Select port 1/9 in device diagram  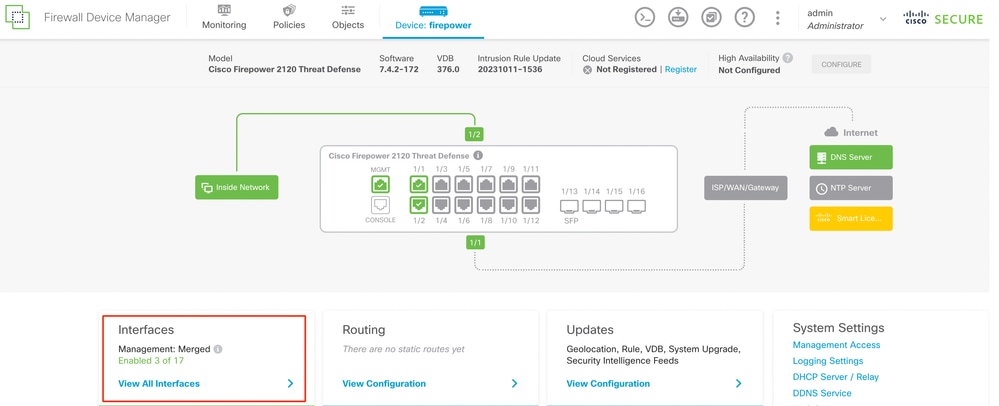coord(508,185)
